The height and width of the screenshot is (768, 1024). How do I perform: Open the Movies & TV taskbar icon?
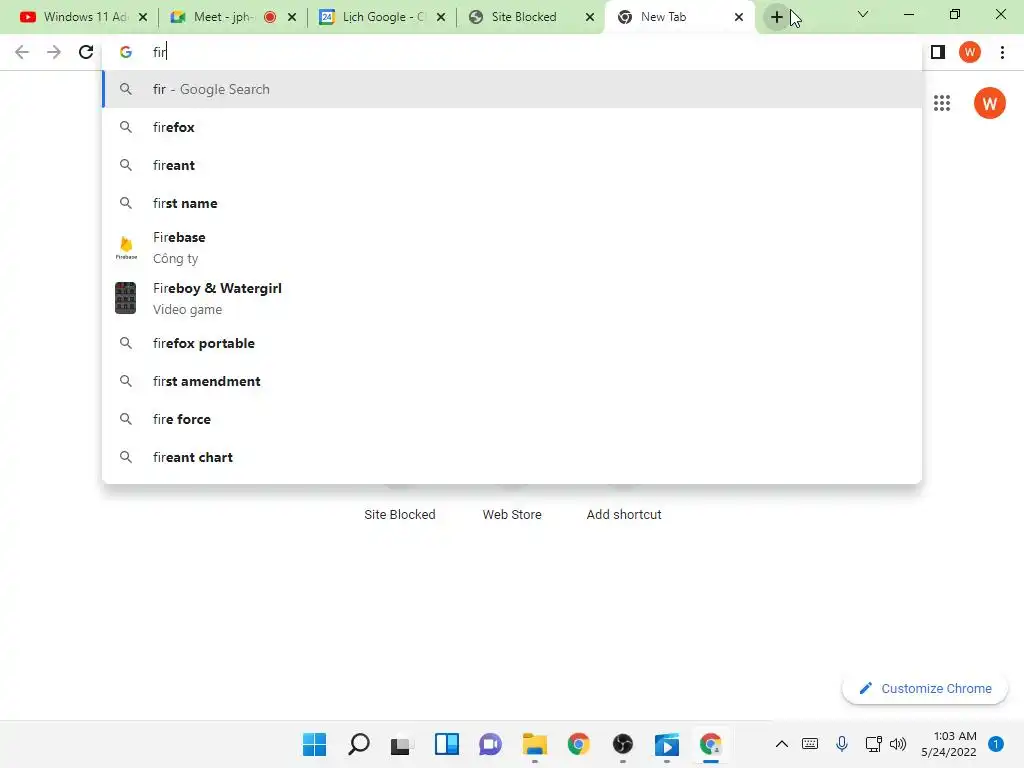[x=667, y=744]
